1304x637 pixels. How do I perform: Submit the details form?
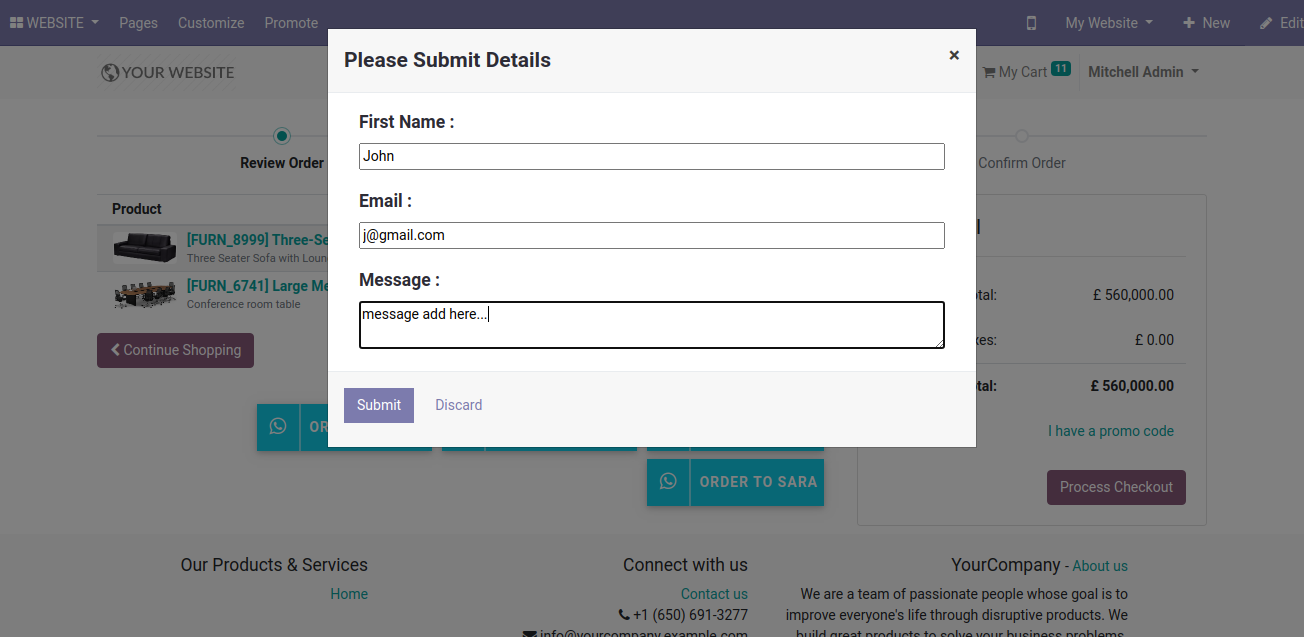point(379,405)
